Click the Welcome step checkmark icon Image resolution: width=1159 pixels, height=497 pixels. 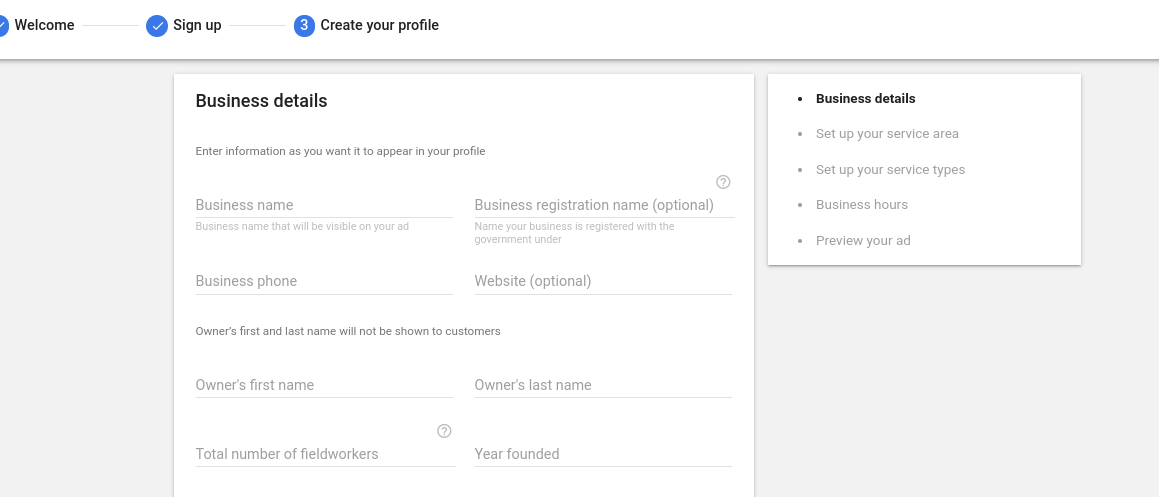pos(2,26)
